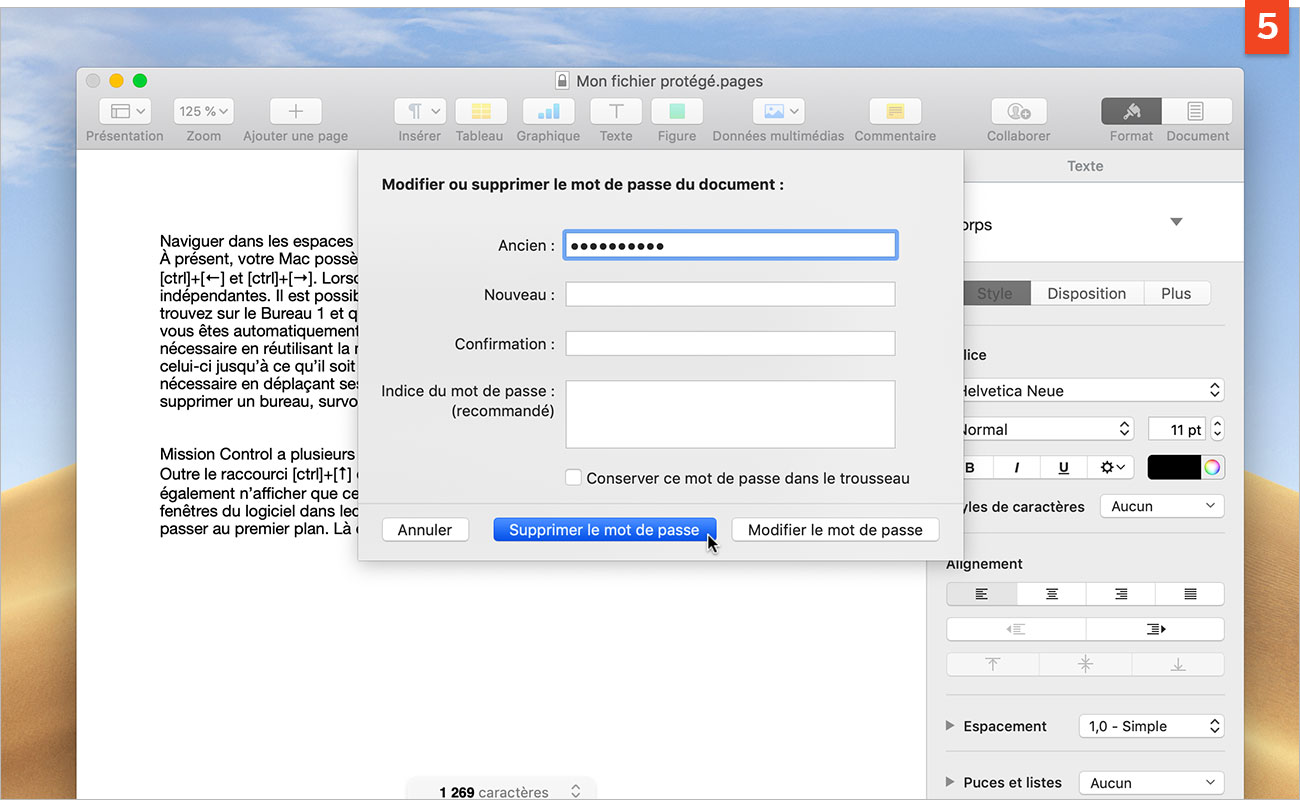Click the Indice du mot de passe box
Image resolution: width=1300 pixels, height=800 pixels.
730,414
